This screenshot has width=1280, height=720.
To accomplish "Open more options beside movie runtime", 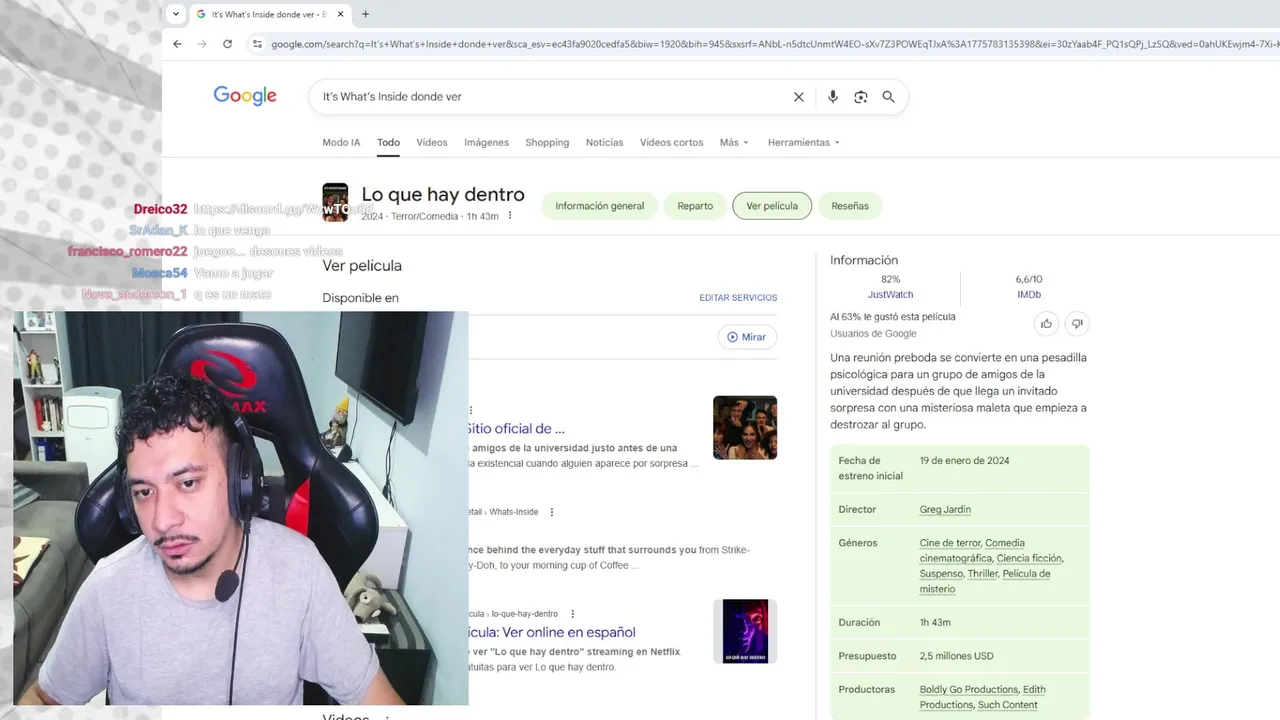I will (x=510, y=216).
